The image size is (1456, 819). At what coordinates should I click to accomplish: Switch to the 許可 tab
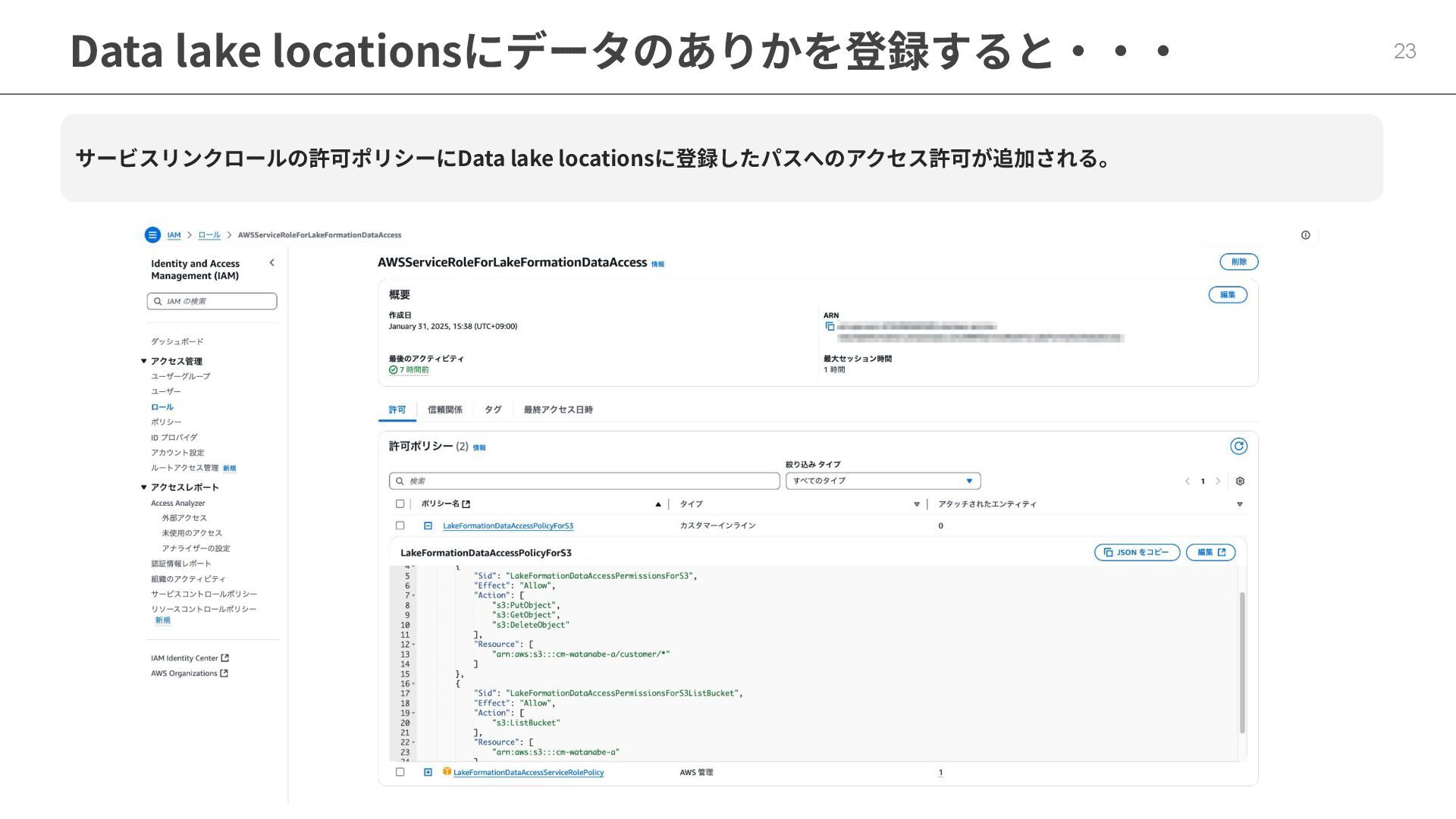click(x=397, y=409)
